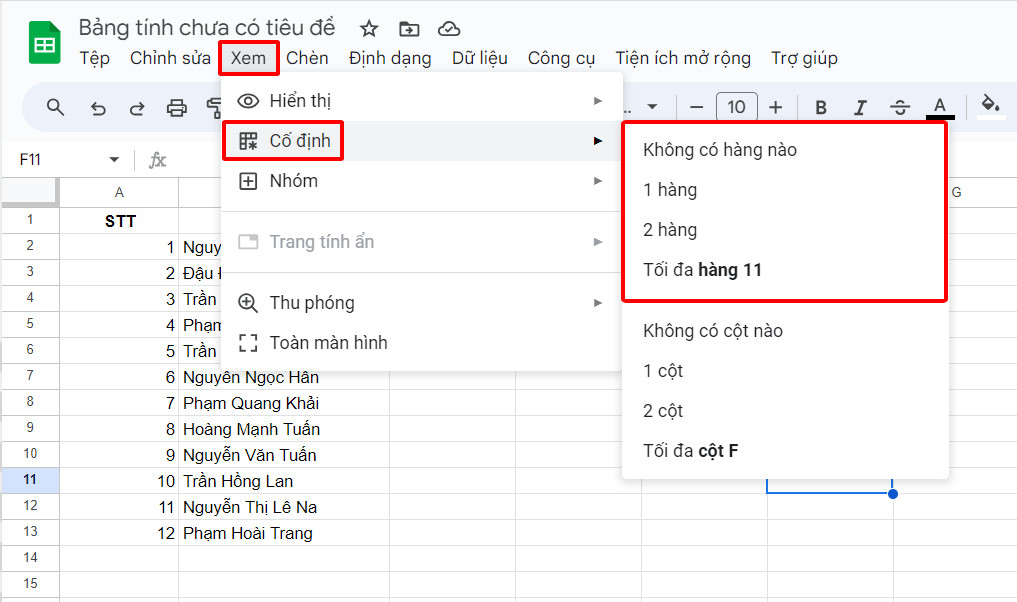Toggle italic formatting
This screenshot has width=1017, height=602.
tap(860, 107)
